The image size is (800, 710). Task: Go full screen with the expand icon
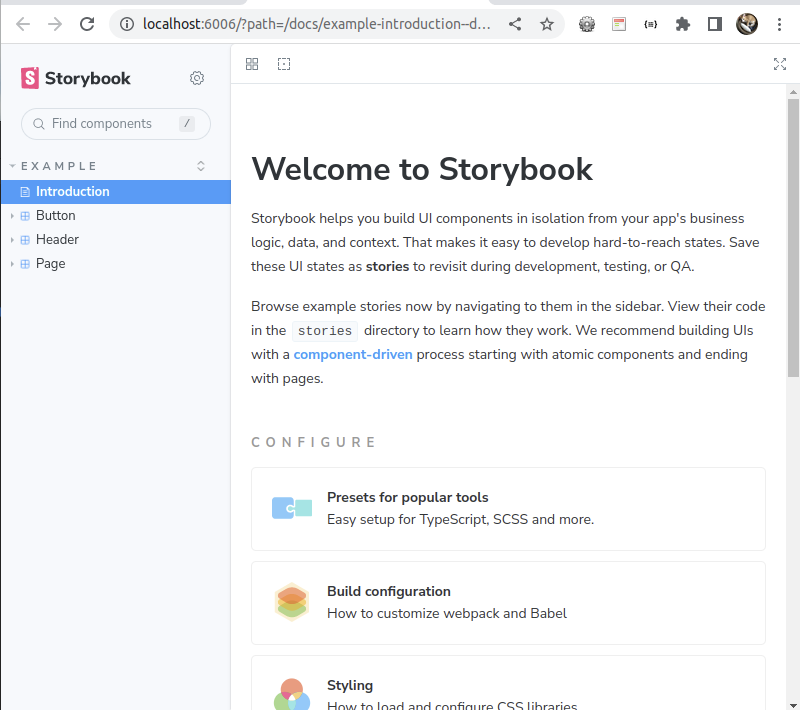[x=780, y=64]
